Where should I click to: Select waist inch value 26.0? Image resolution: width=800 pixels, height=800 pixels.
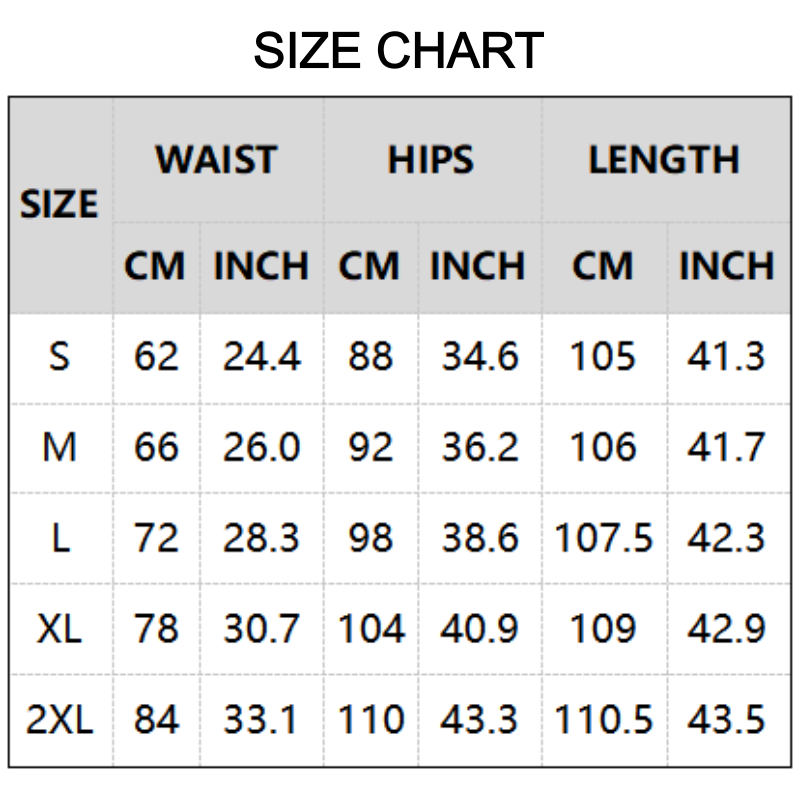(262, 447)
